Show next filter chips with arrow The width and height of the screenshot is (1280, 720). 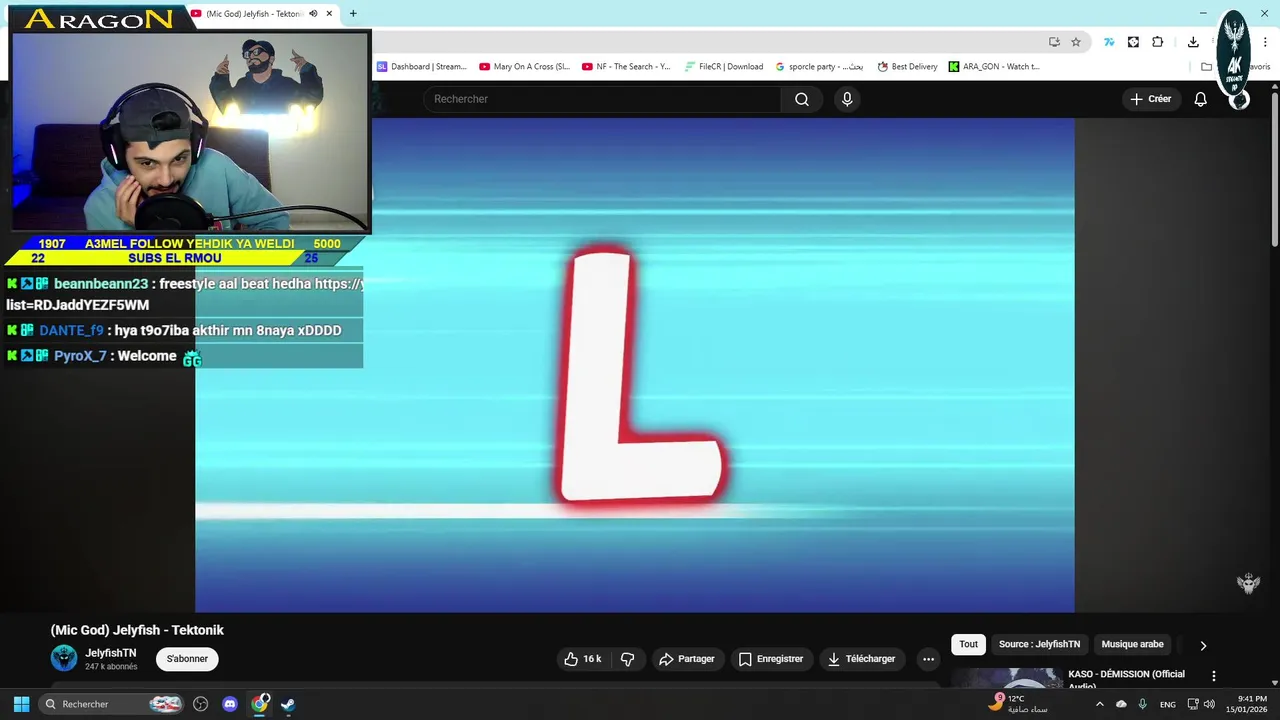point(1203,646)
